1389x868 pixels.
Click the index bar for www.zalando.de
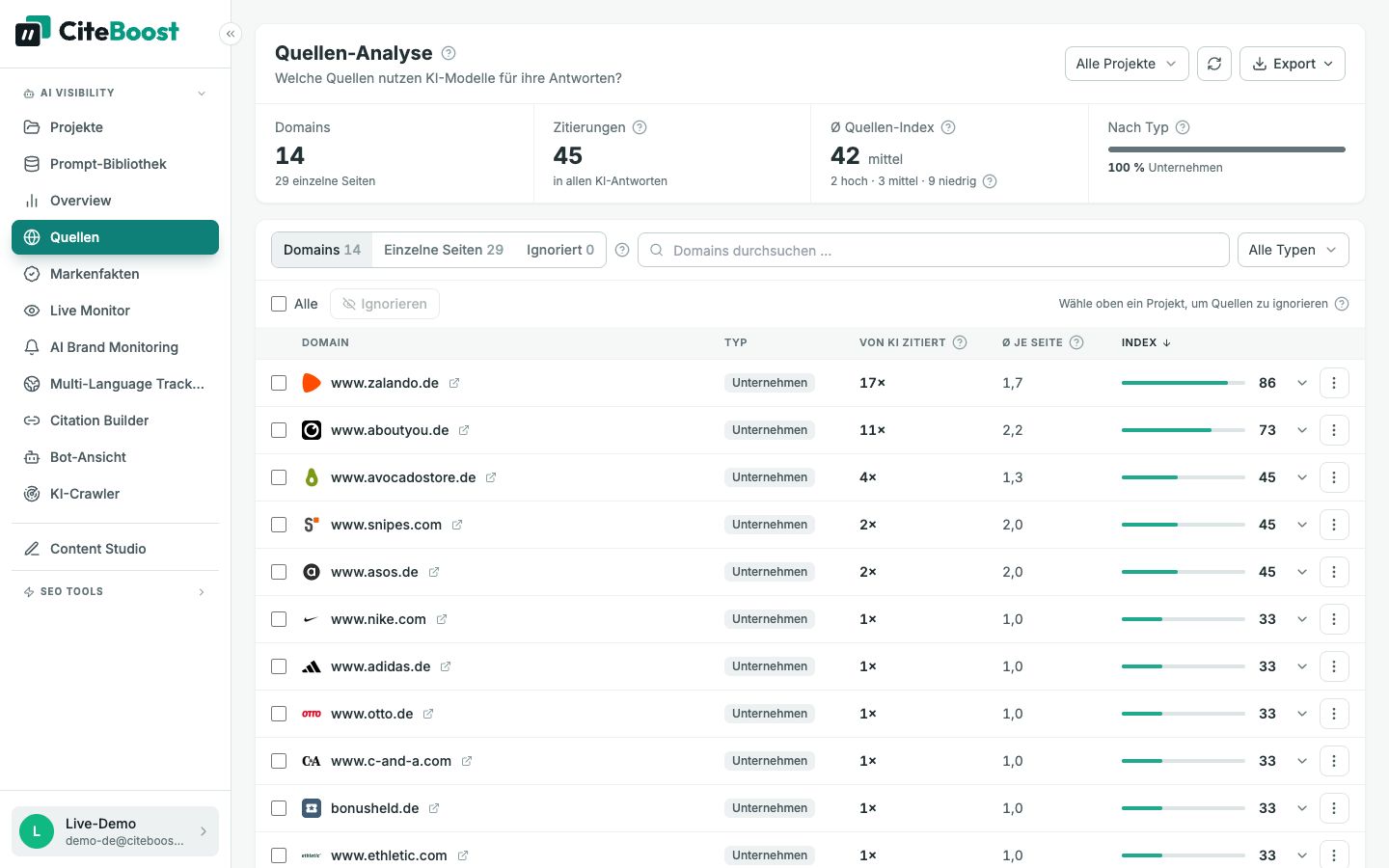[x=1183, y=383]
